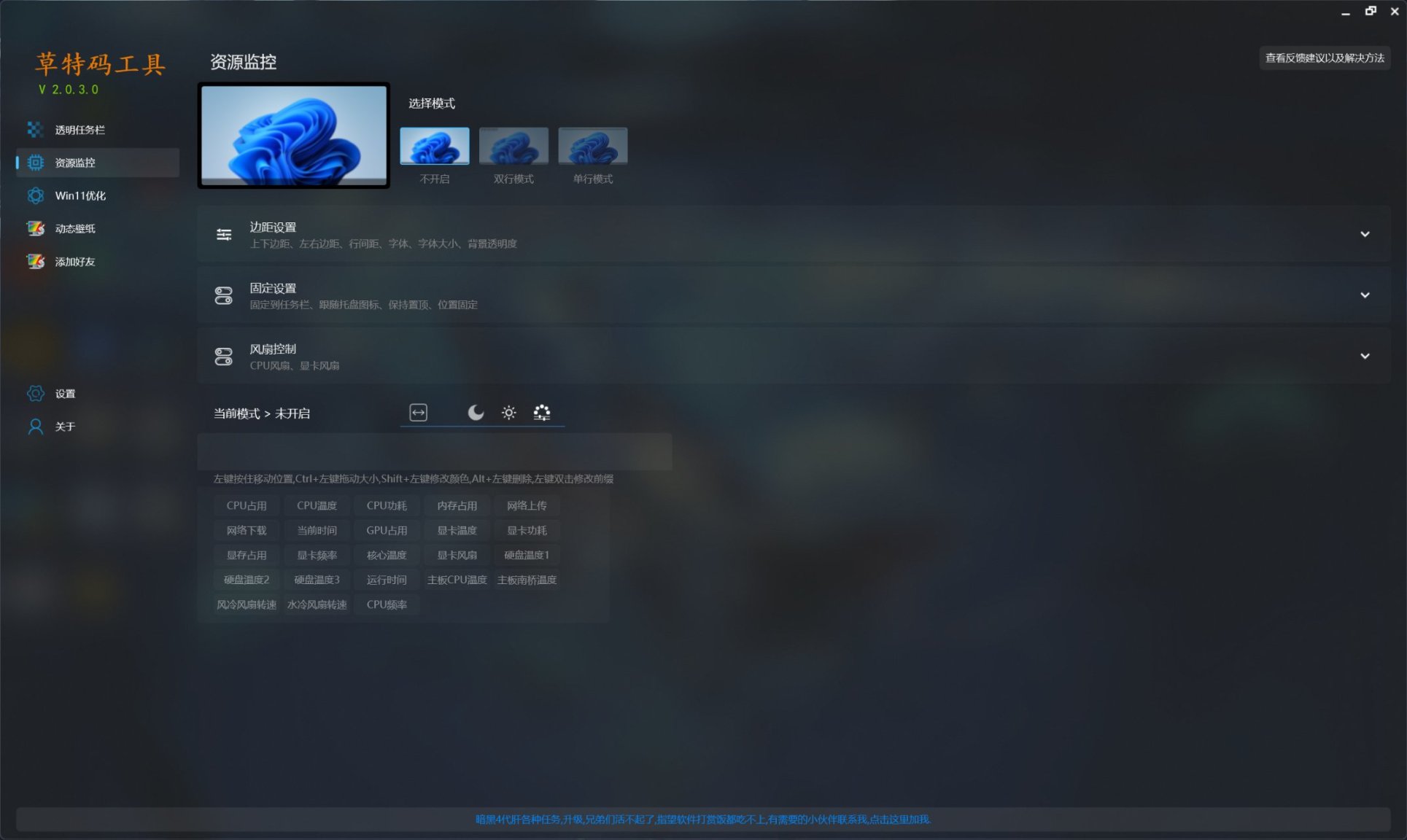Expand the 风扇控制 chevron
The image size is (1407, 840).
coord(1365,356)
